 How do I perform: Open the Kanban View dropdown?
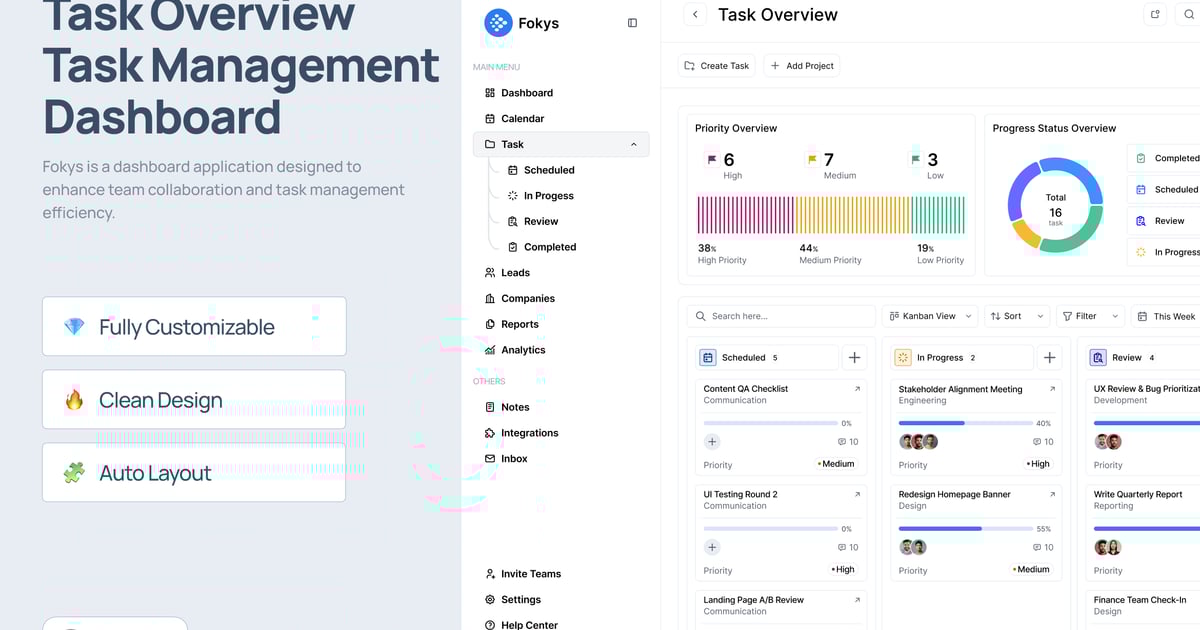(930, 316)
